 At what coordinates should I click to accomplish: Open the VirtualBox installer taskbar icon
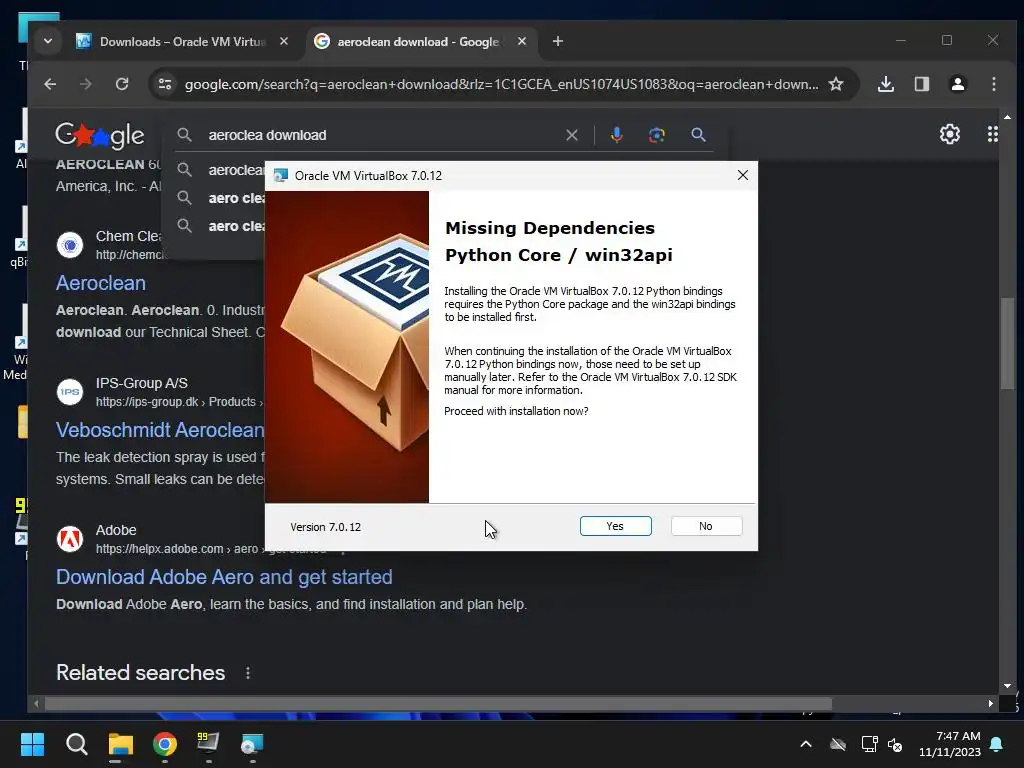point(252,744)
